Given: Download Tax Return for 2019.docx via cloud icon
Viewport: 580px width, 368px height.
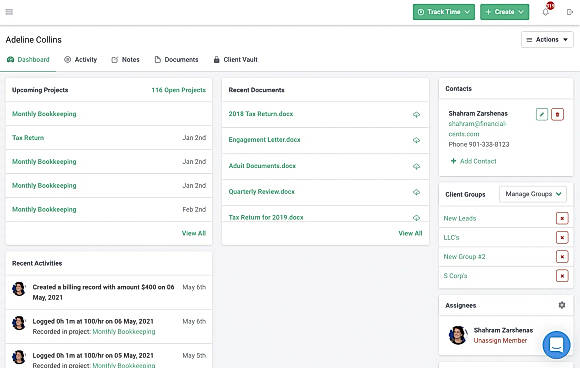Looking at the screenshot, I should [416, 218].
